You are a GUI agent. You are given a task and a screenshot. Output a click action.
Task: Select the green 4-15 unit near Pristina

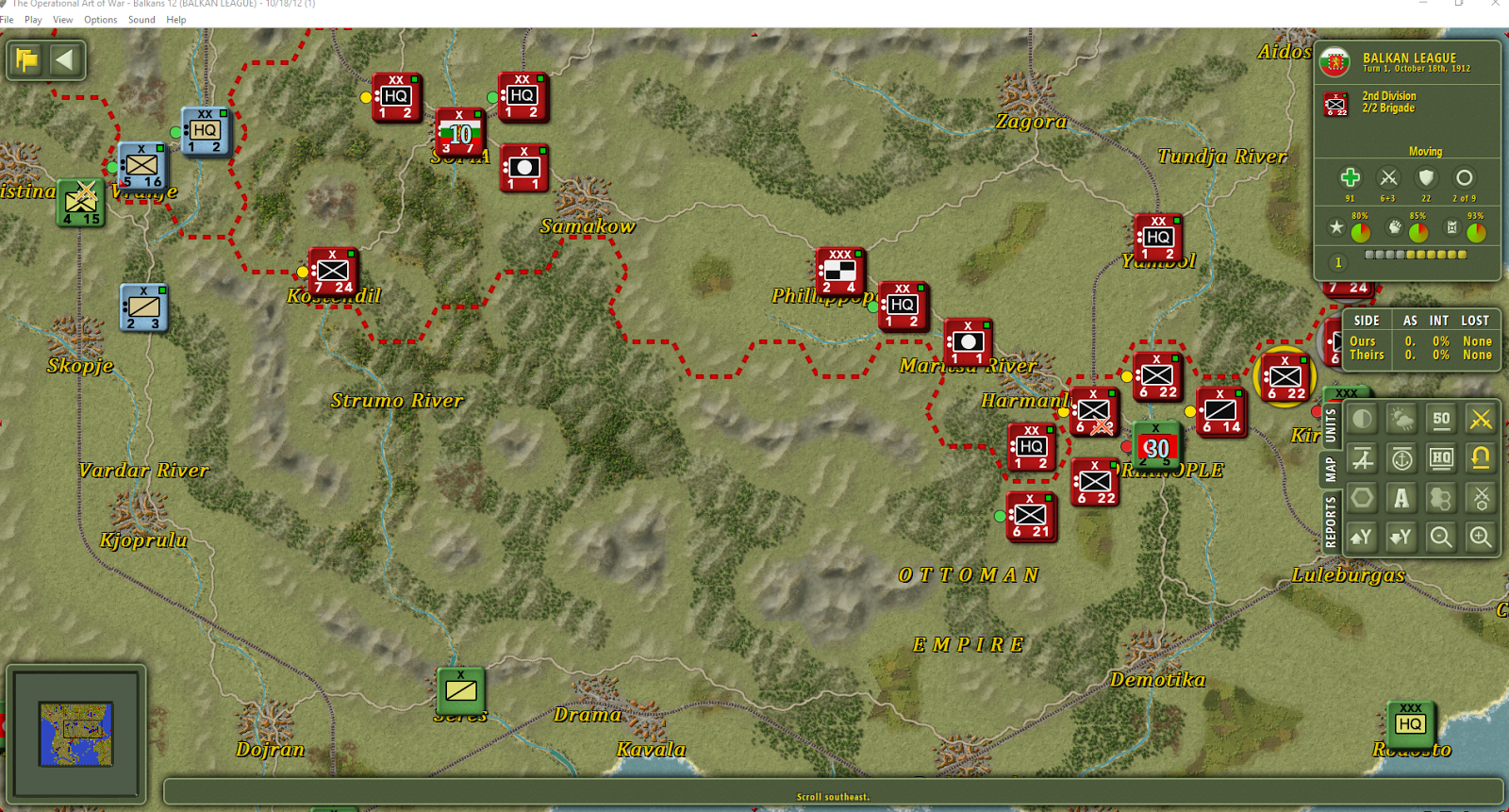click(80, 202)
